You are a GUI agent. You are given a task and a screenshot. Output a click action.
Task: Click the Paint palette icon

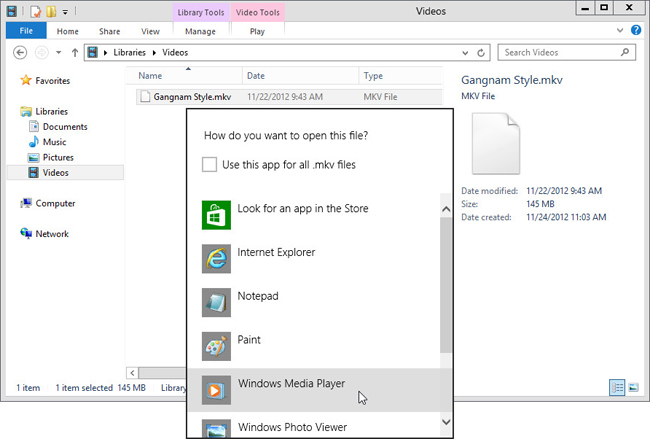click(216, 346)
